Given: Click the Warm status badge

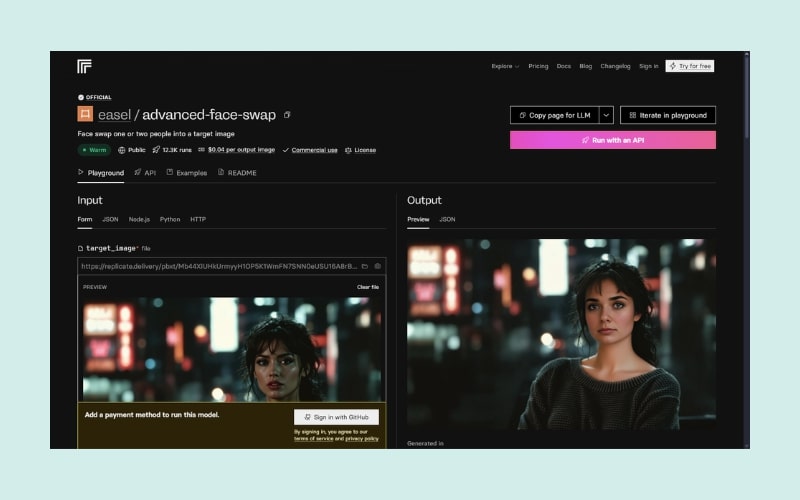Looking at the screenshot, I should click(x=94, y=150).
